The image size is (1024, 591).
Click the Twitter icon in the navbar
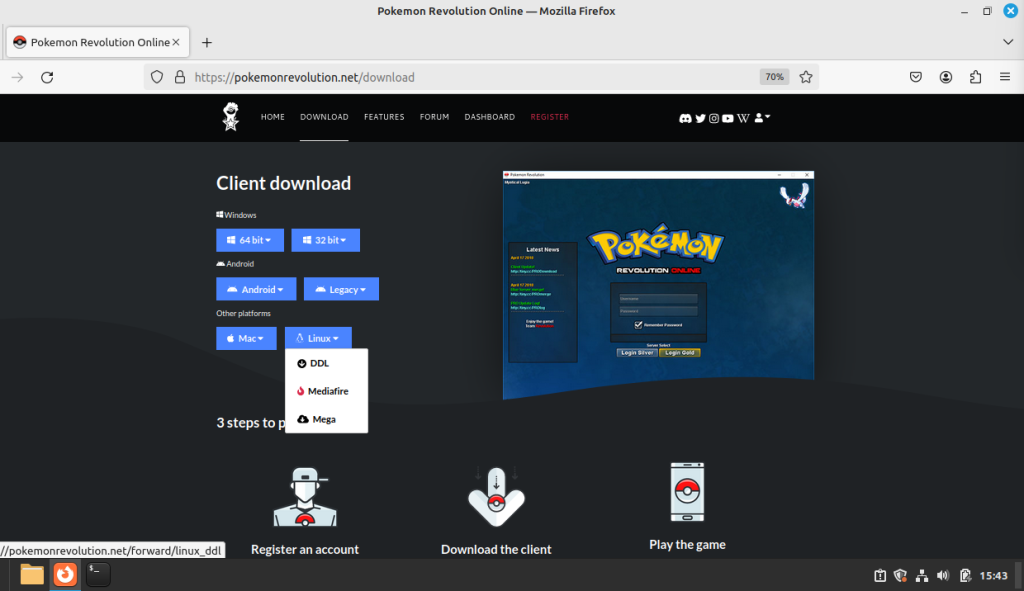700,118
